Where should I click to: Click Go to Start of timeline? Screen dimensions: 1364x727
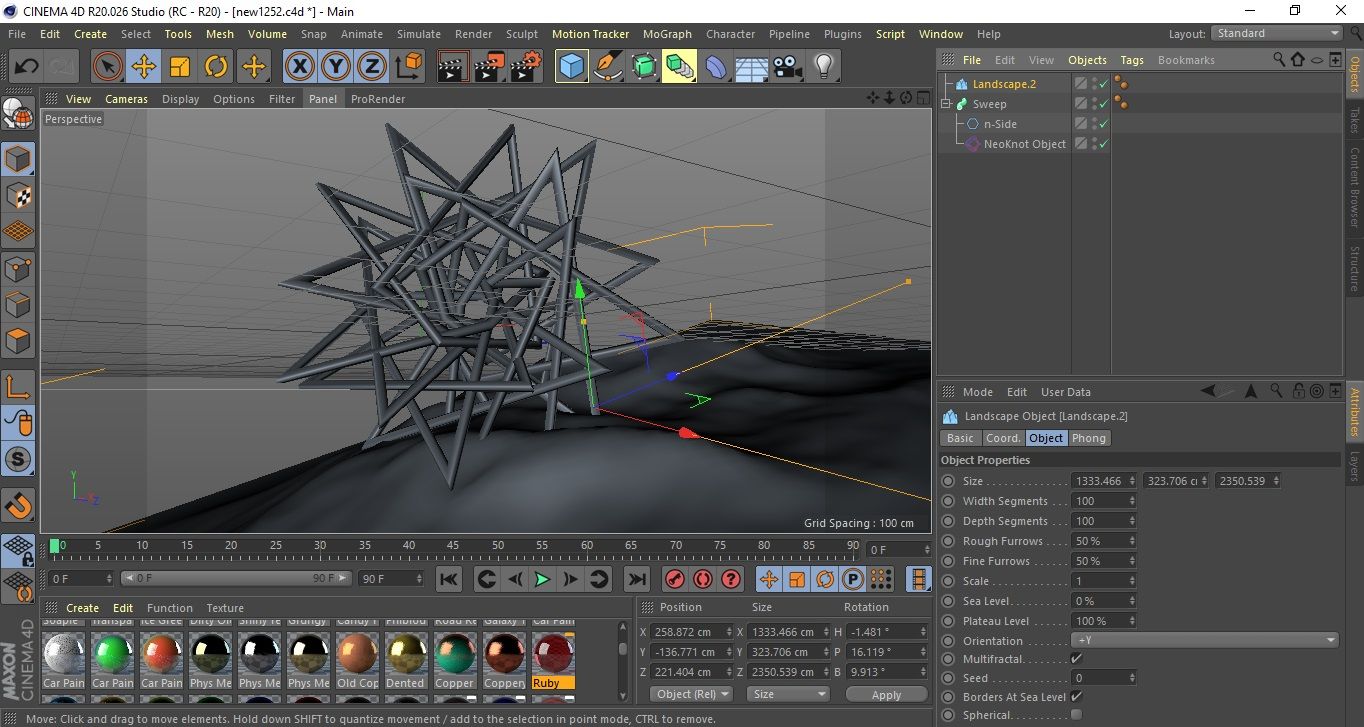click(x=449, y=579)
